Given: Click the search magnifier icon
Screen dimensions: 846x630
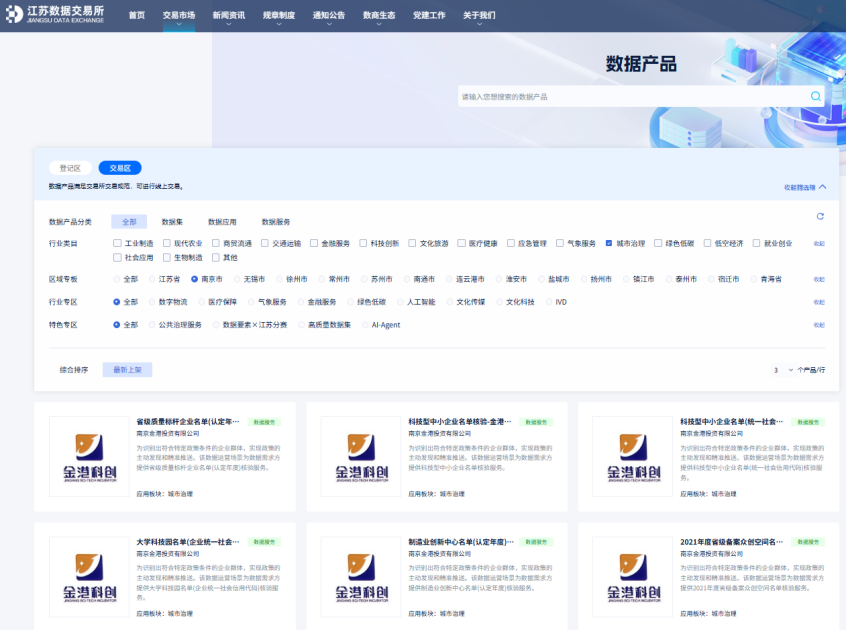Looking at the screenshot, I should tap(816, 97).
